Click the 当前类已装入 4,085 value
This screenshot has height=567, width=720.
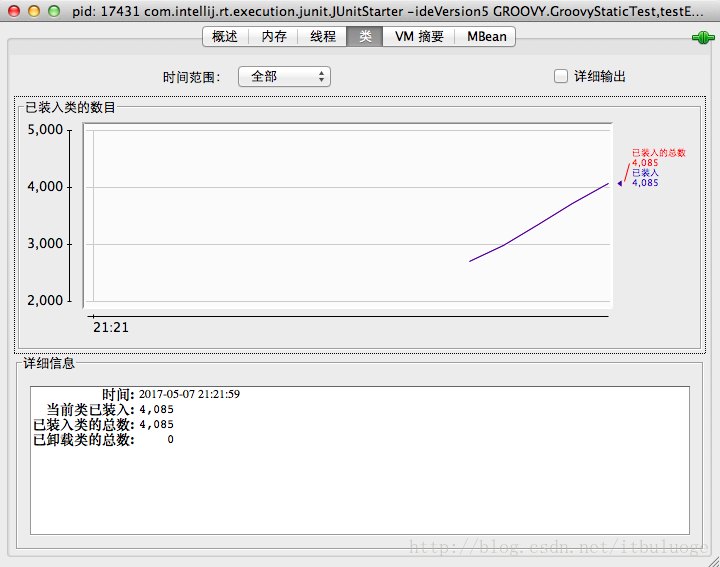pos(157,409)
